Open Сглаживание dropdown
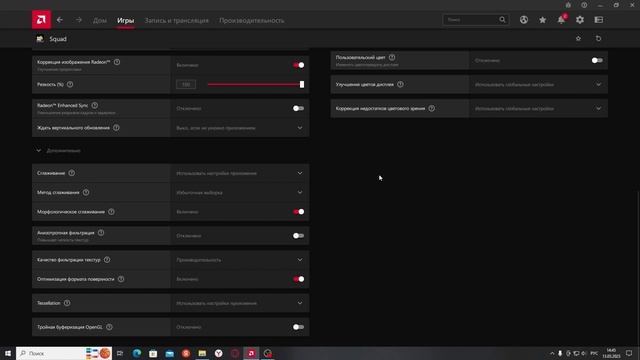 (x=239, y=173)
